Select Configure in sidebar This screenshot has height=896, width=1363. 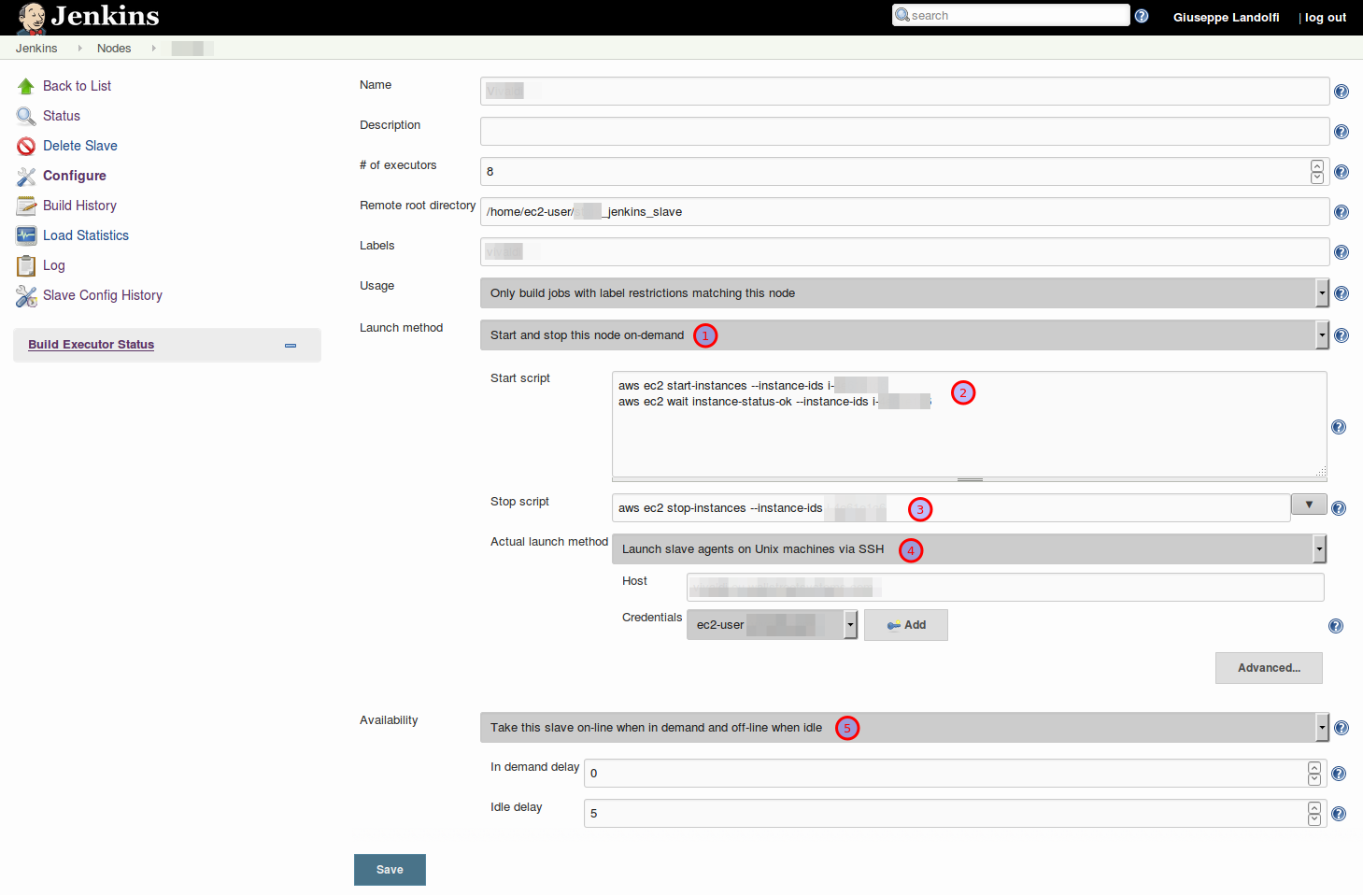pos(75,176)
